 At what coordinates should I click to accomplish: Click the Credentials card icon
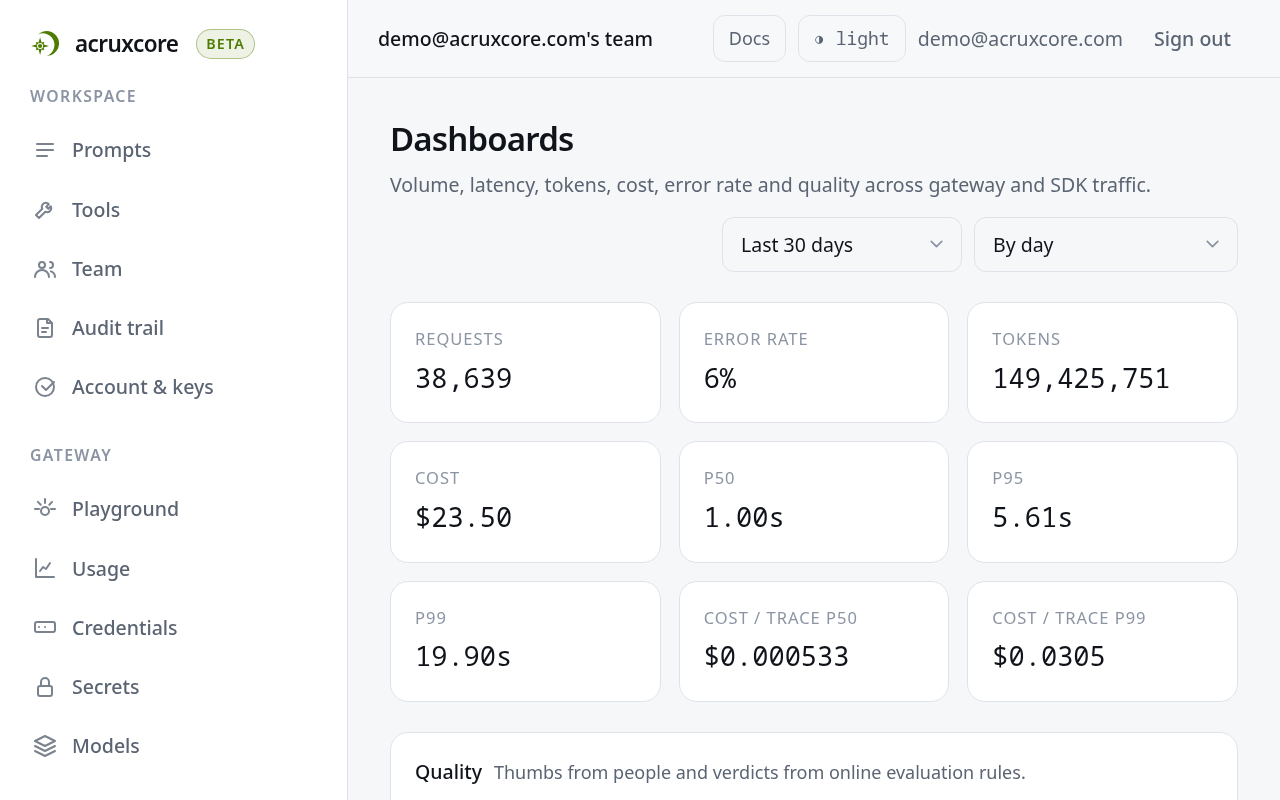[x=45, y=628]
